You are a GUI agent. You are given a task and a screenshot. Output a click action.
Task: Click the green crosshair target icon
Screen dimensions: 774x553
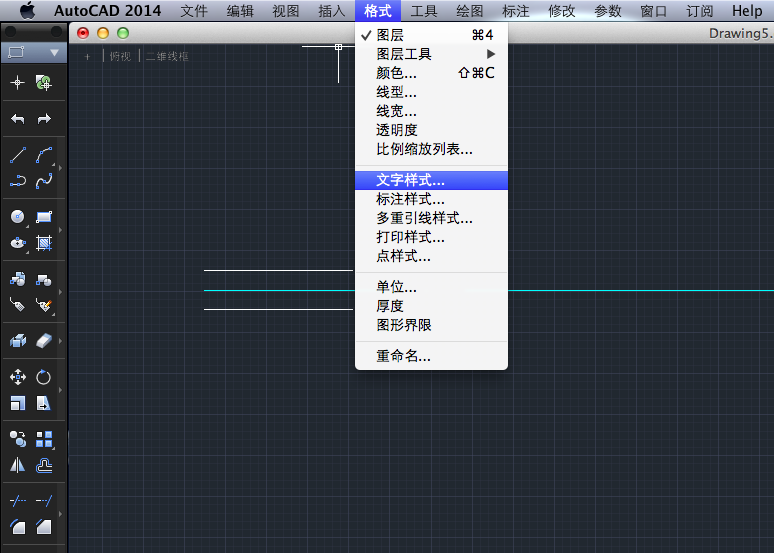(x=44, y=82)
